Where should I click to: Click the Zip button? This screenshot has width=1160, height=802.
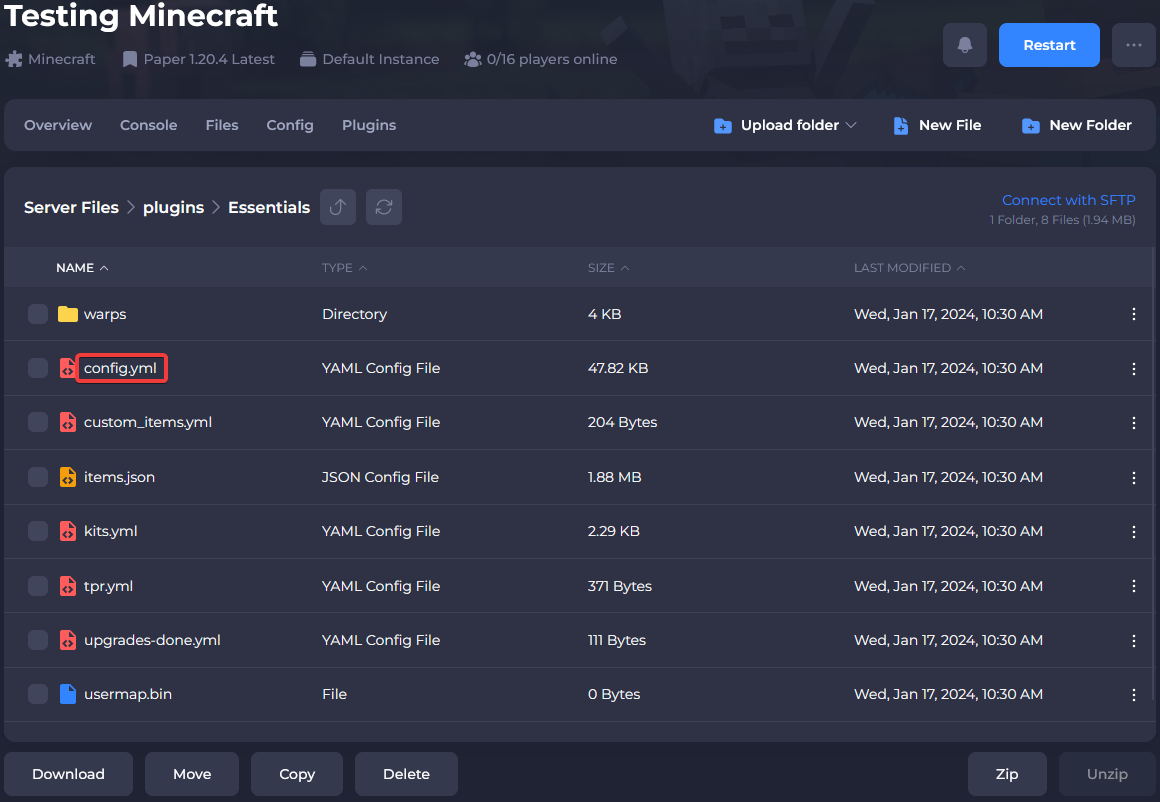click(1006, 774)
